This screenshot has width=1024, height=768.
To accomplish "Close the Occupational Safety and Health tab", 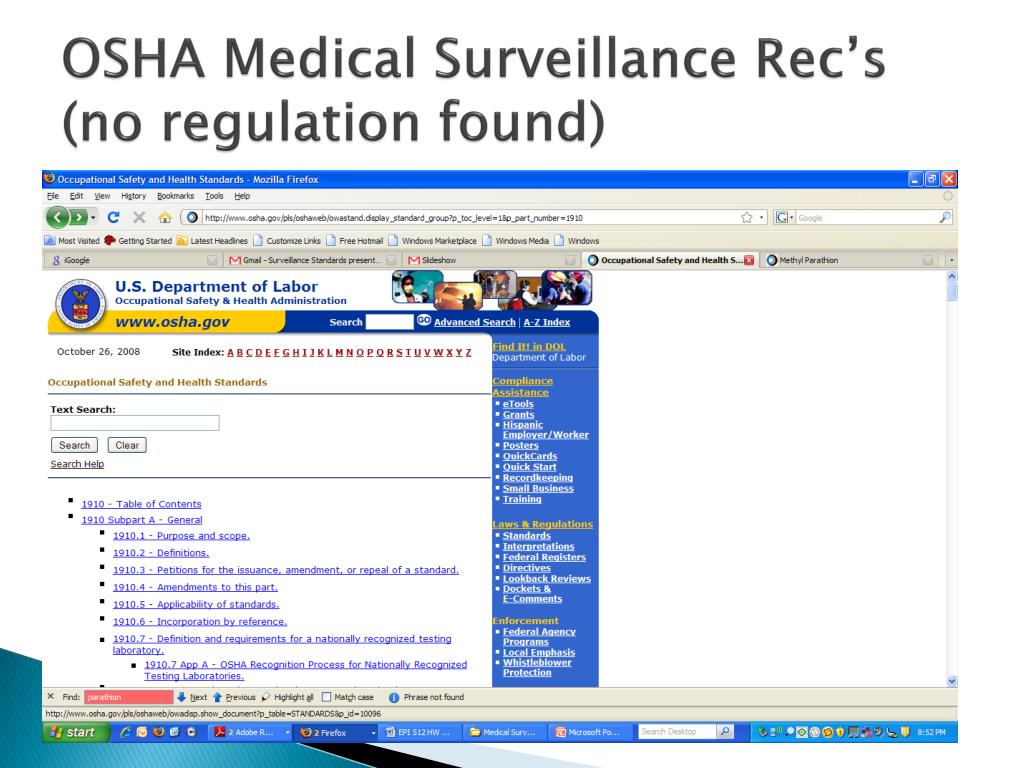I will (x=748, y=260).
